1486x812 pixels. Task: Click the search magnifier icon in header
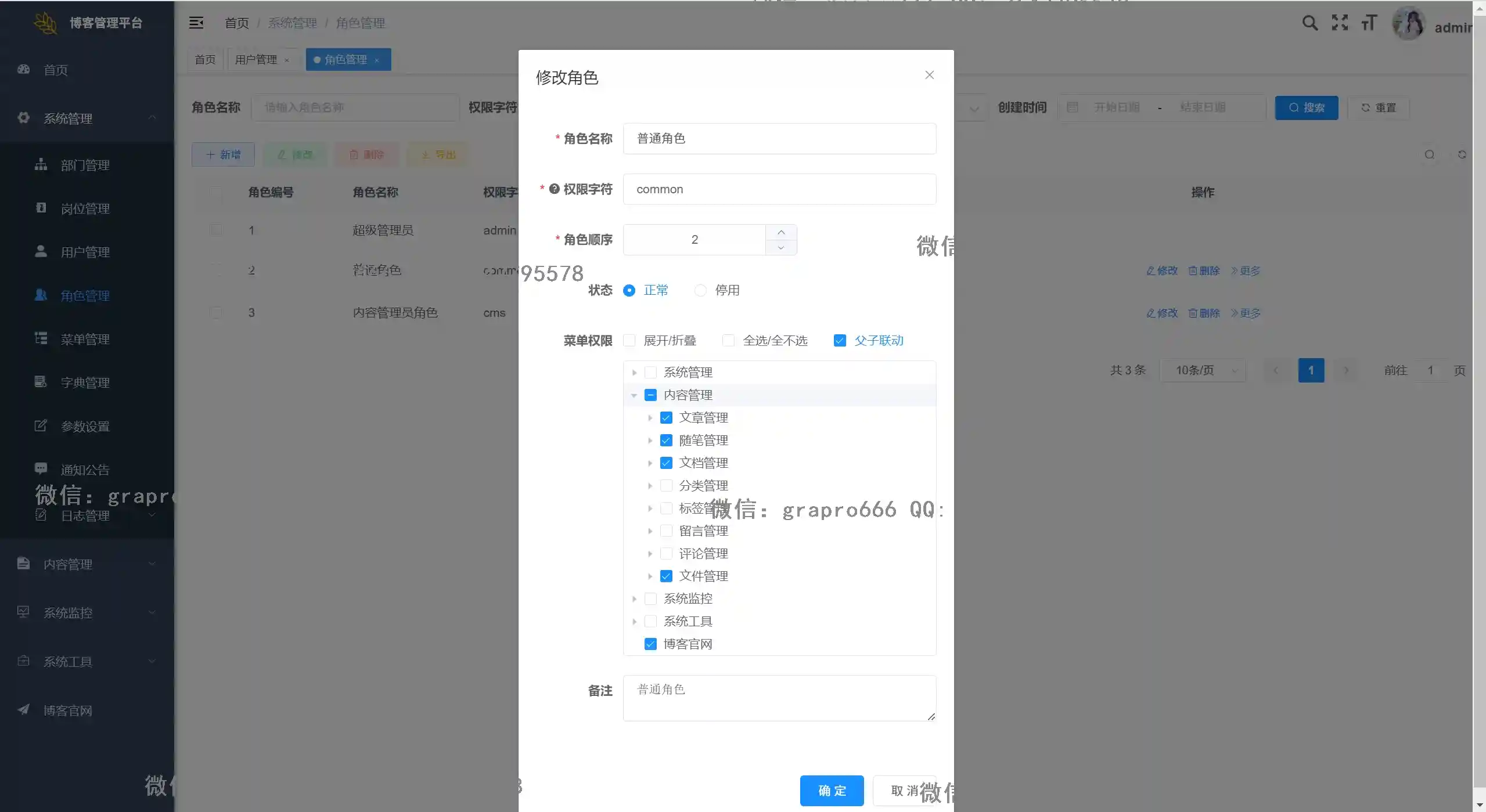pos(1309,23)
